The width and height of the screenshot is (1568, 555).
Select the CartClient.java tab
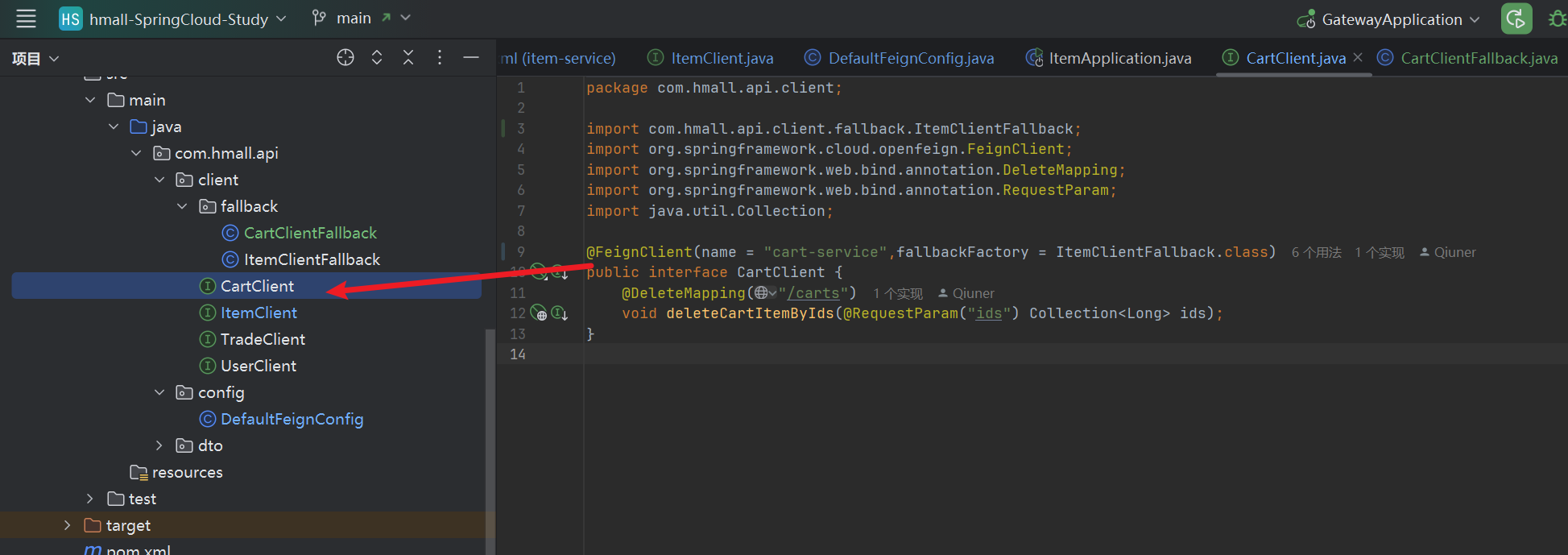1295,58
